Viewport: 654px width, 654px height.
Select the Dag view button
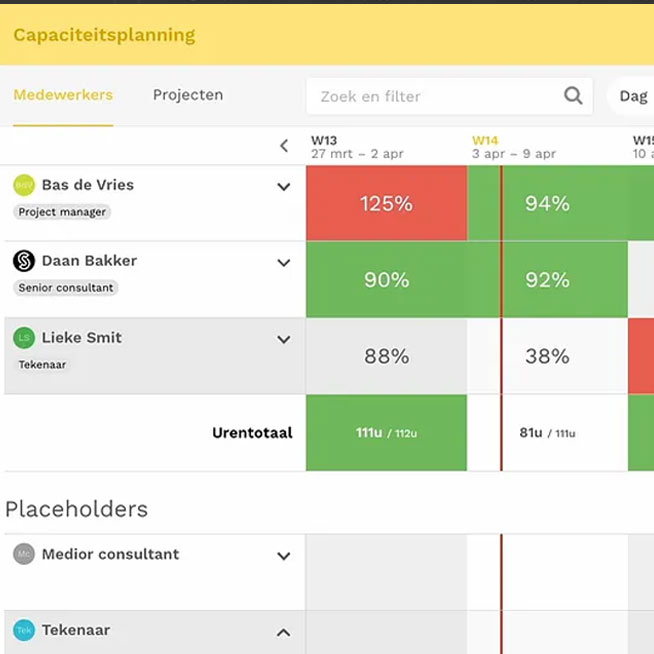pos(632,96)
